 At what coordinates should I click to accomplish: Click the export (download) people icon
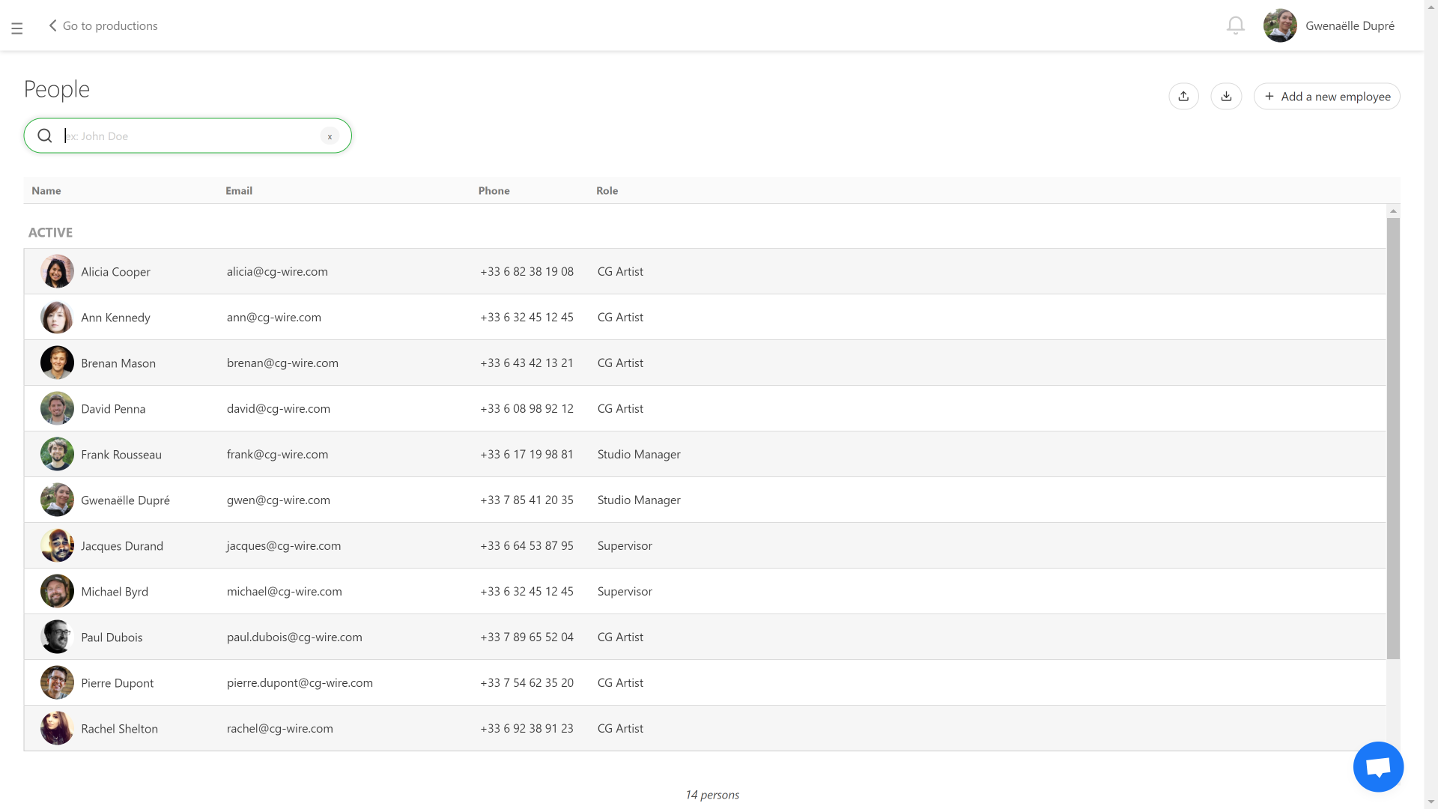click(x=1226, y=96)
